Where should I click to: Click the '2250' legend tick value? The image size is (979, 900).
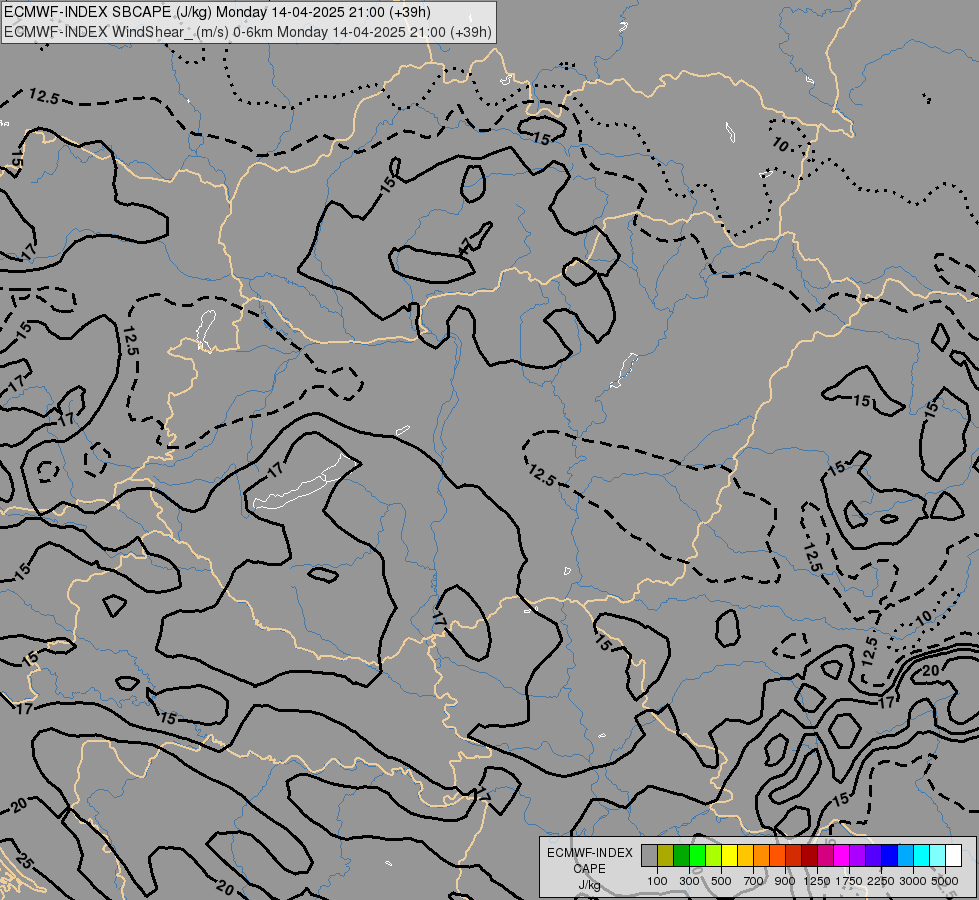[881, 881]
